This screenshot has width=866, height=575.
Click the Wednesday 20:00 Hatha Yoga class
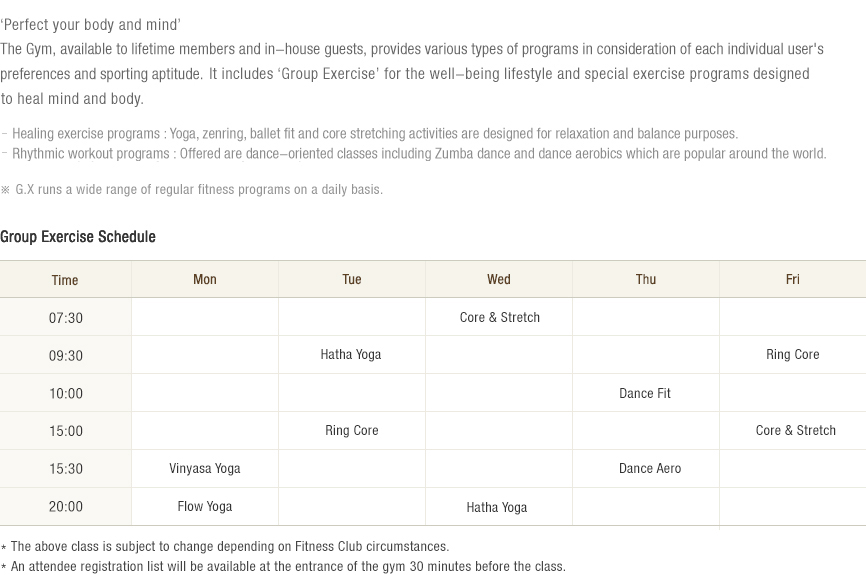(497, 507)
